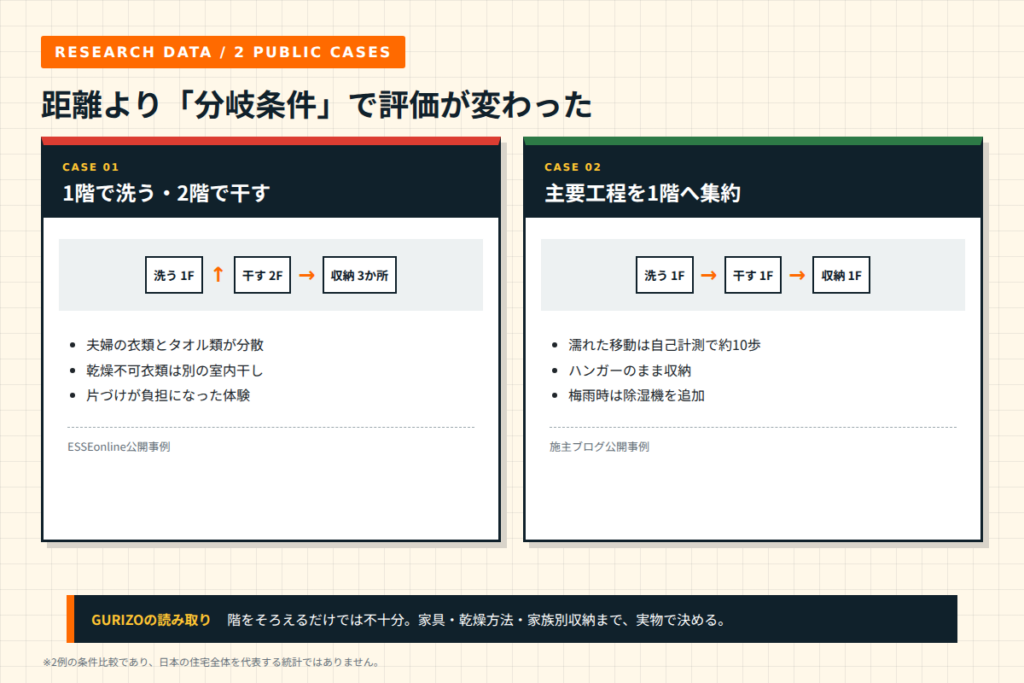Select the 収納 1F flow box
Image resolution: width=1024 pixels, height=683 pixels.
[841, 275]
